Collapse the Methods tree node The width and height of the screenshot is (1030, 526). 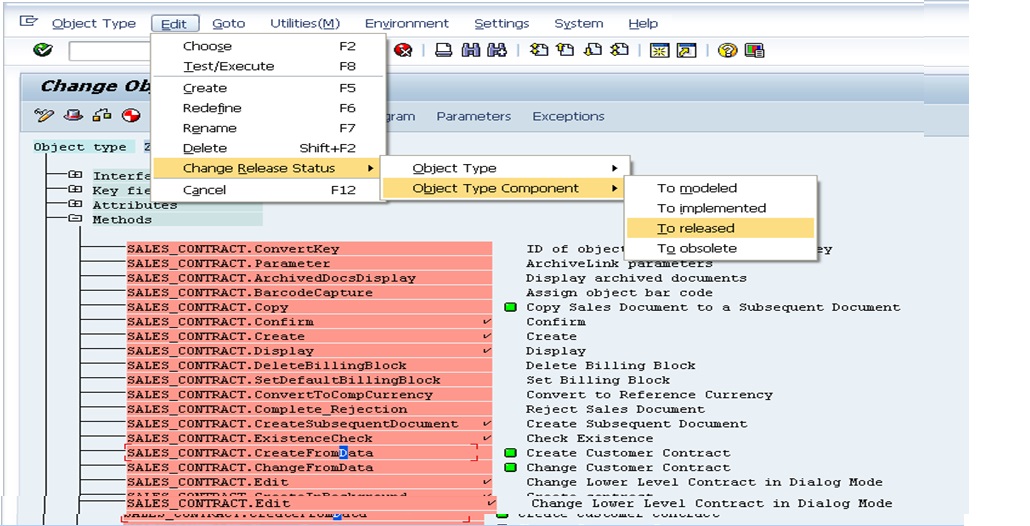[76, 219]
